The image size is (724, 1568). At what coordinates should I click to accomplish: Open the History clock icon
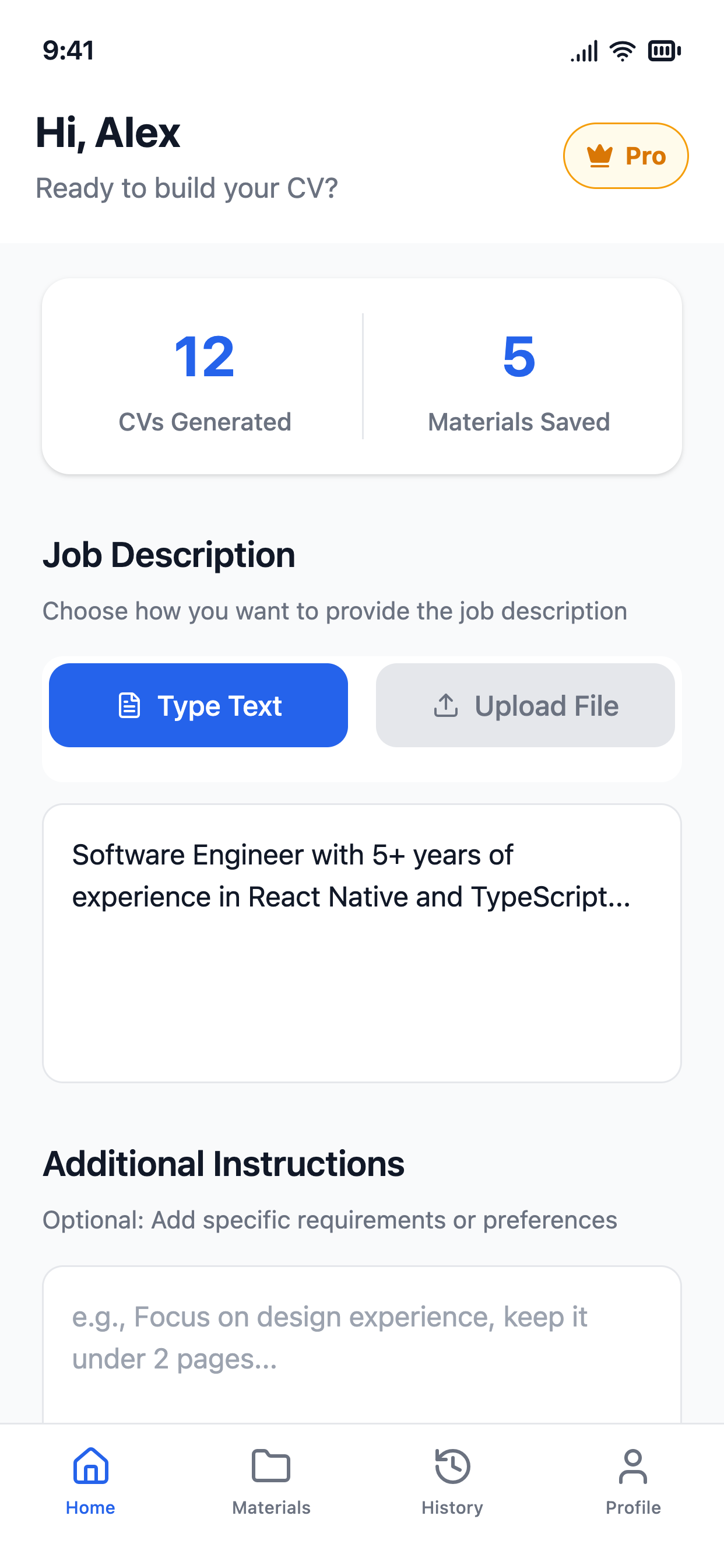[x=453, y=1466]
